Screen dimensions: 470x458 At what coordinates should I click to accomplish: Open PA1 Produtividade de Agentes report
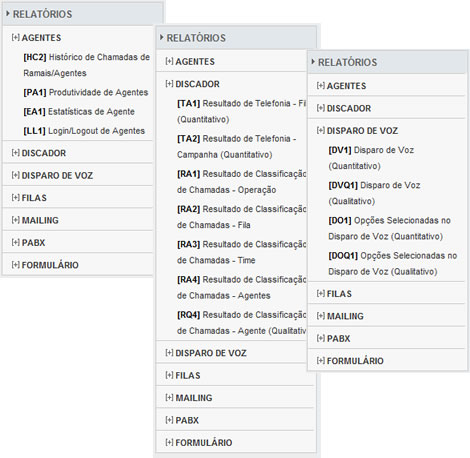tap(86, 92)
